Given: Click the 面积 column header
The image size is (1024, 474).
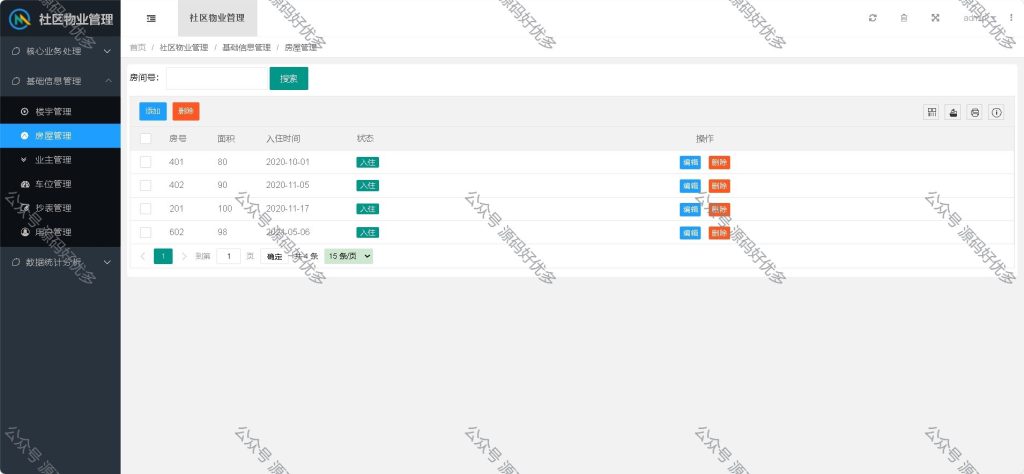Looking at the screenshot, I should [x=227, y=138].
